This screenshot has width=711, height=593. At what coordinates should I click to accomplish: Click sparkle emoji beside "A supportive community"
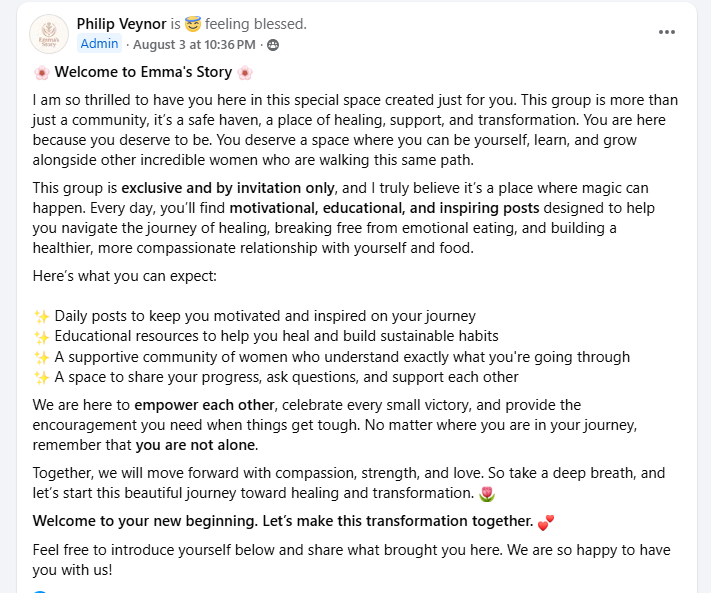42,358
